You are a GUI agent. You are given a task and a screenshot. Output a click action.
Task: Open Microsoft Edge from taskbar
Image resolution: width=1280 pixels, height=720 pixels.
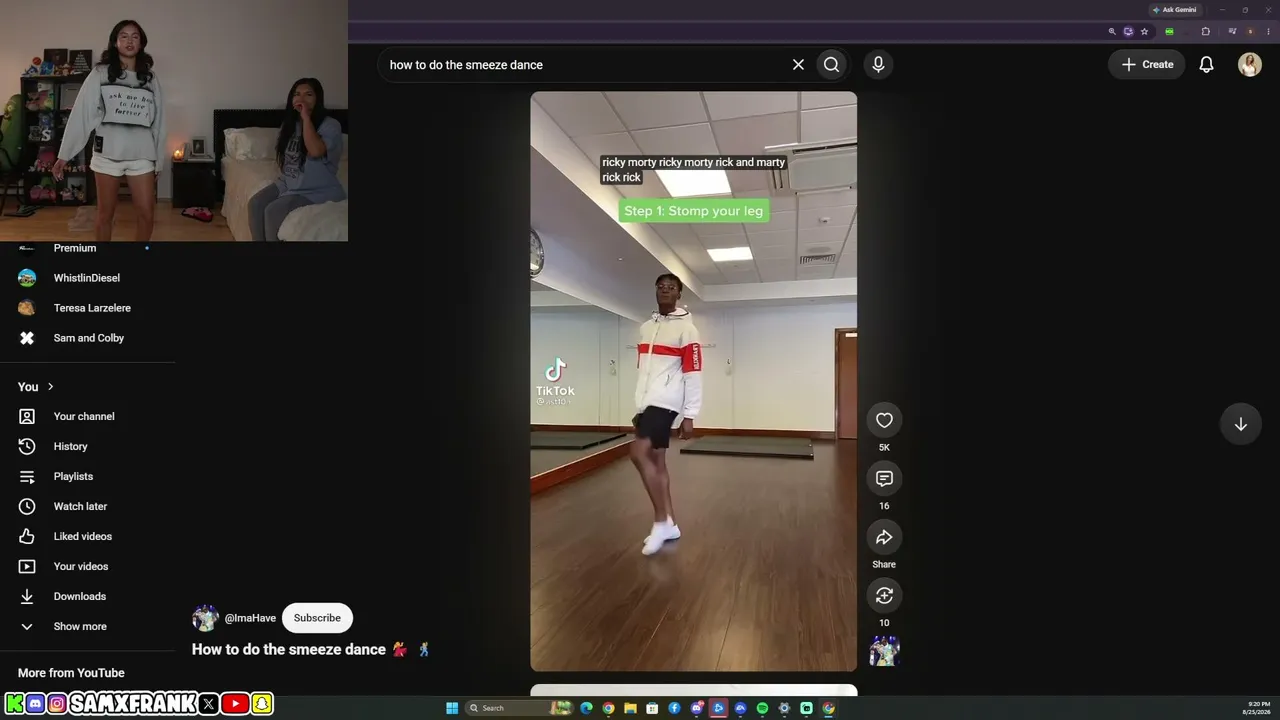click(x=586, y=708)
